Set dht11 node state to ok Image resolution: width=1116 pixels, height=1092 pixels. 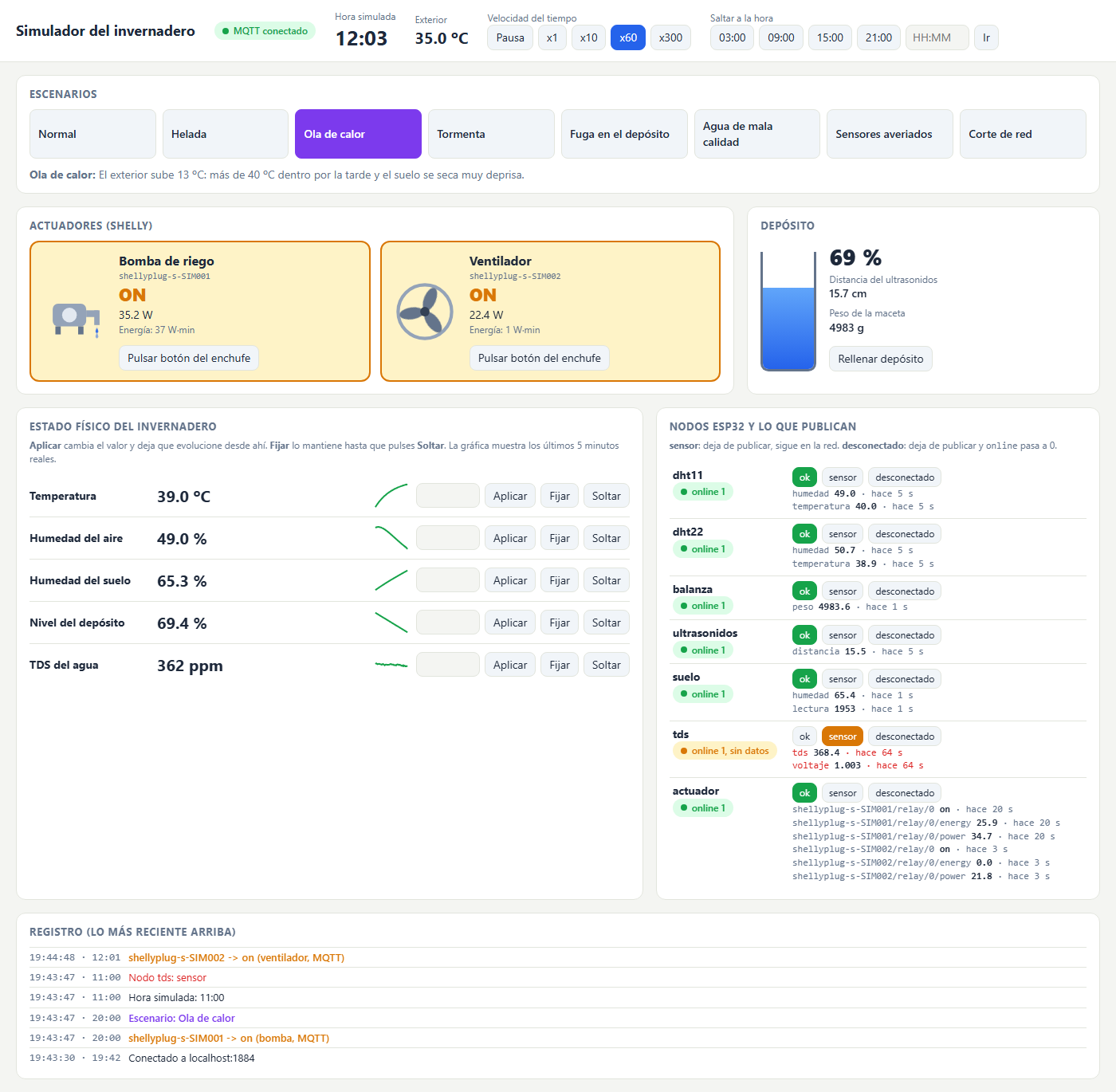tap(804, 477)
